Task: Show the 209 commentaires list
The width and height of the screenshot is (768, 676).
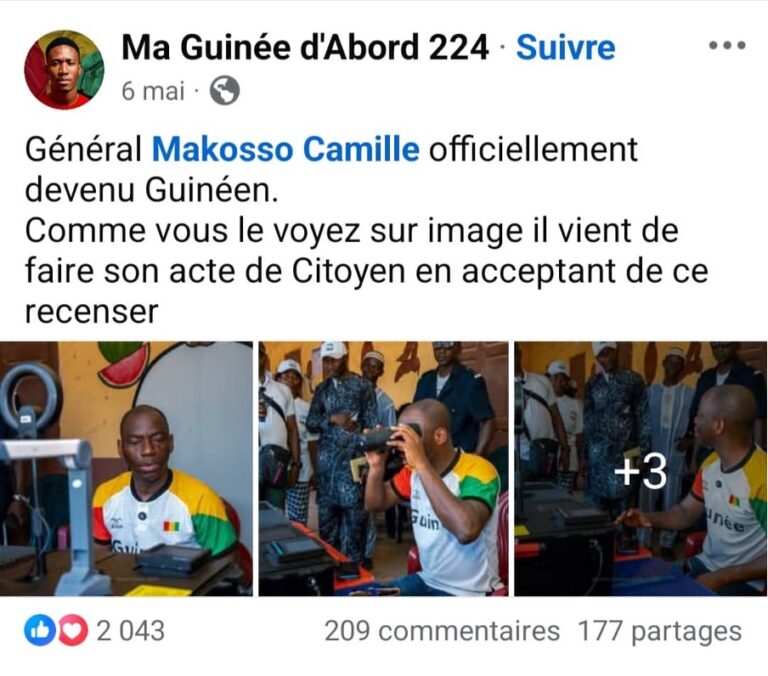Action: click(442, 631)
